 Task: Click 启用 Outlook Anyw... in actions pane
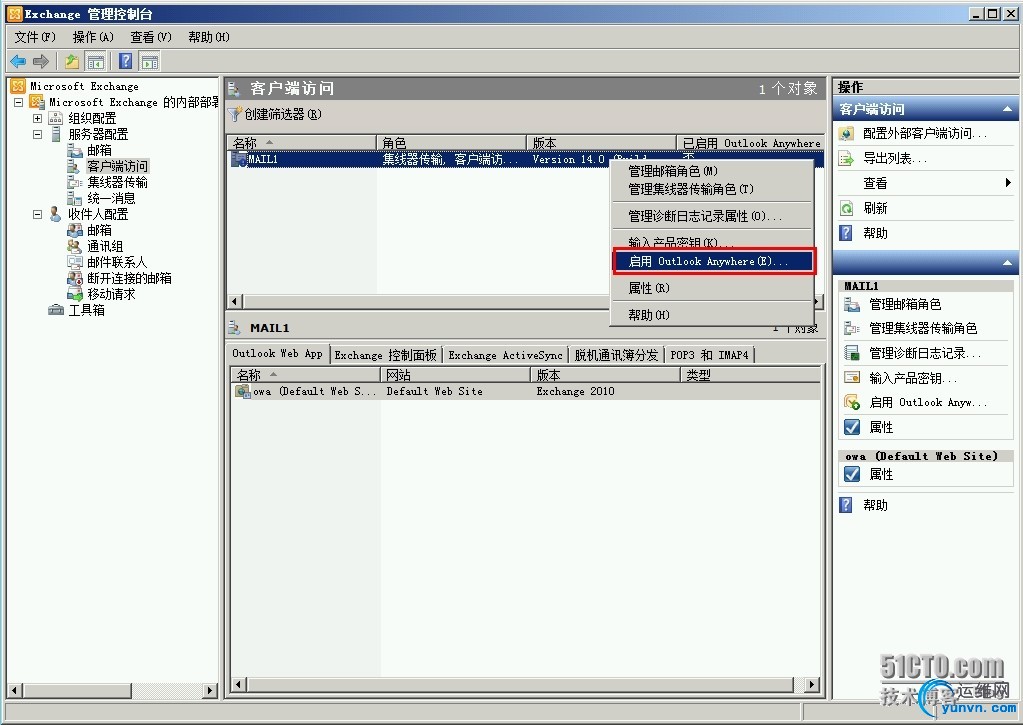(x=927, y=402)
